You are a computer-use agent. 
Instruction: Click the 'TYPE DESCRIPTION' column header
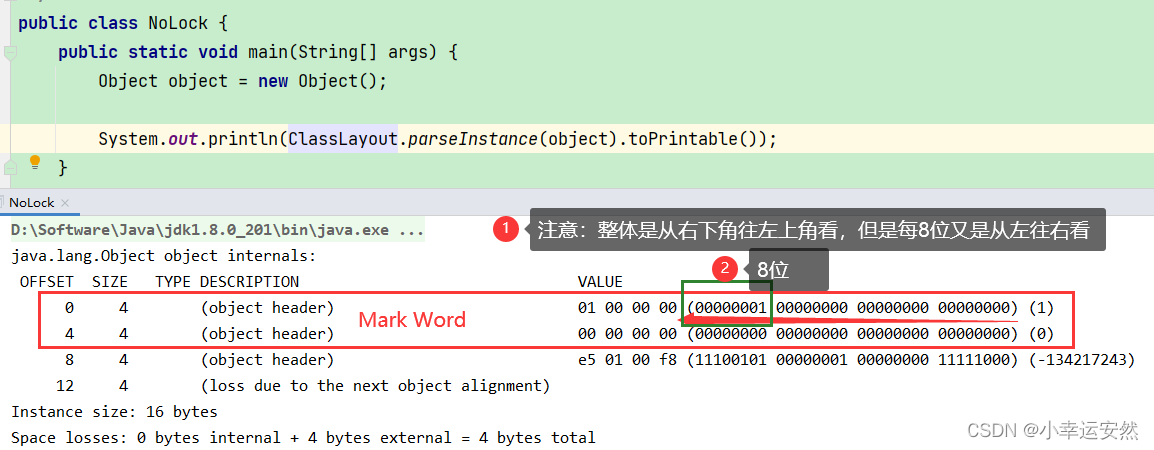click(227, 281)
